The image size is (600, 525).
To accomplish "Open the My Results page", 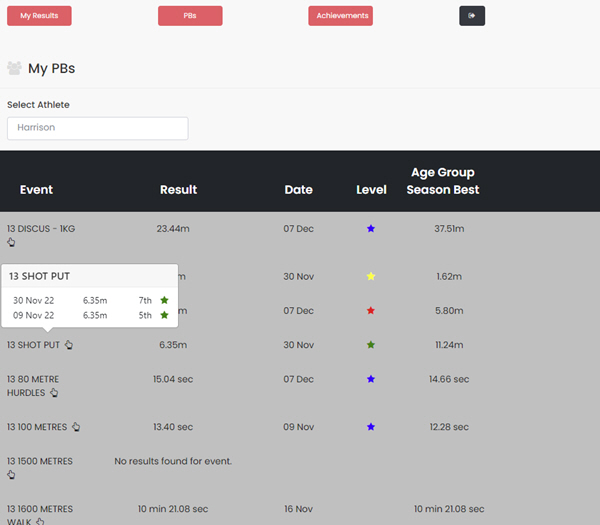I will (x=39, y=16).
